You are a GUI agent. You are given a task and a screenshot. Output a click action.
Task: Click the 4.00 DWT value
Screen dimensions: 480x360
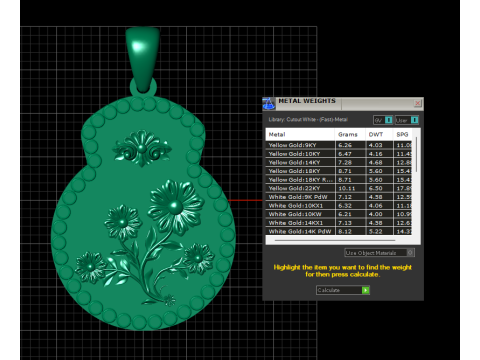click(375, 214)
